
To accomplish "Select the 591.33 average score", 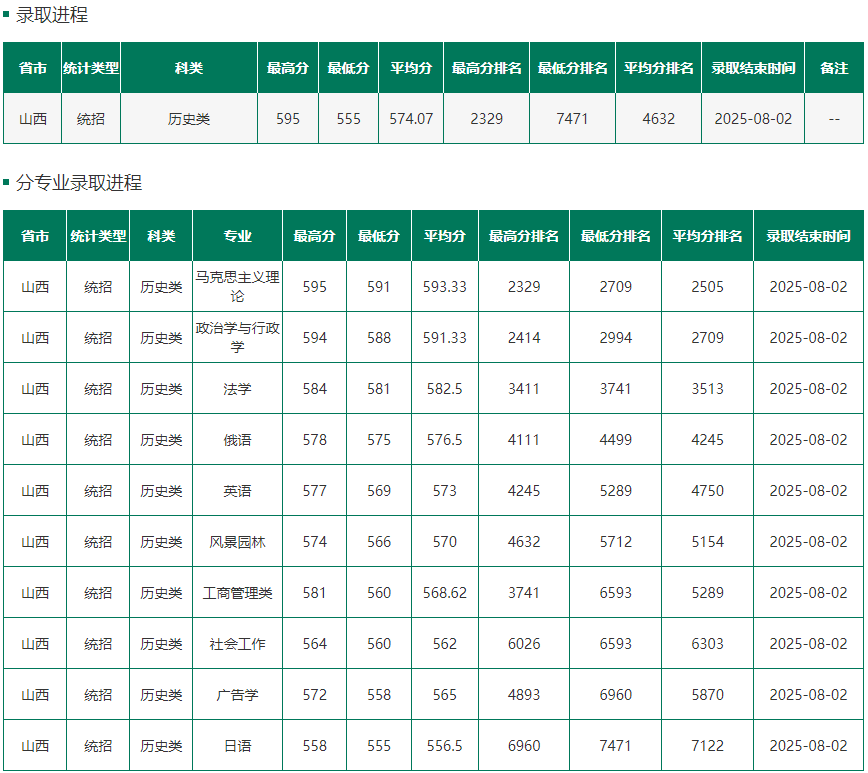I will tap(445, 338).
